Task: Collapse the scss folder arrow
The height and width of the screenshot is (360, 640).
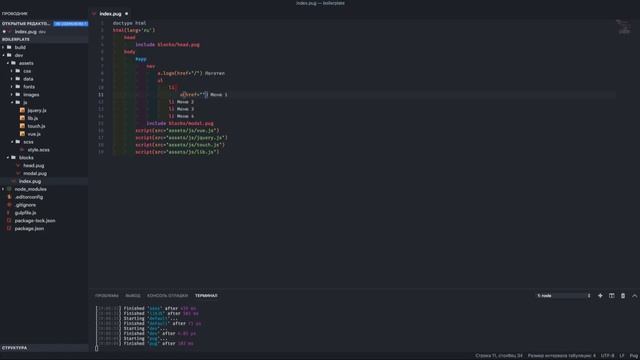Action: tap(12, 142)
